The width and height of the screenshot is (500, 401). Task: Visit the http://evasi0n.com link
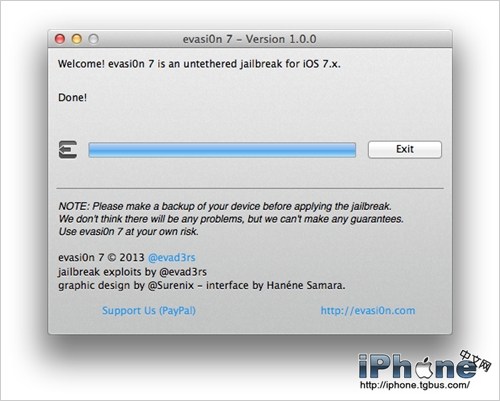pos(368,310)
